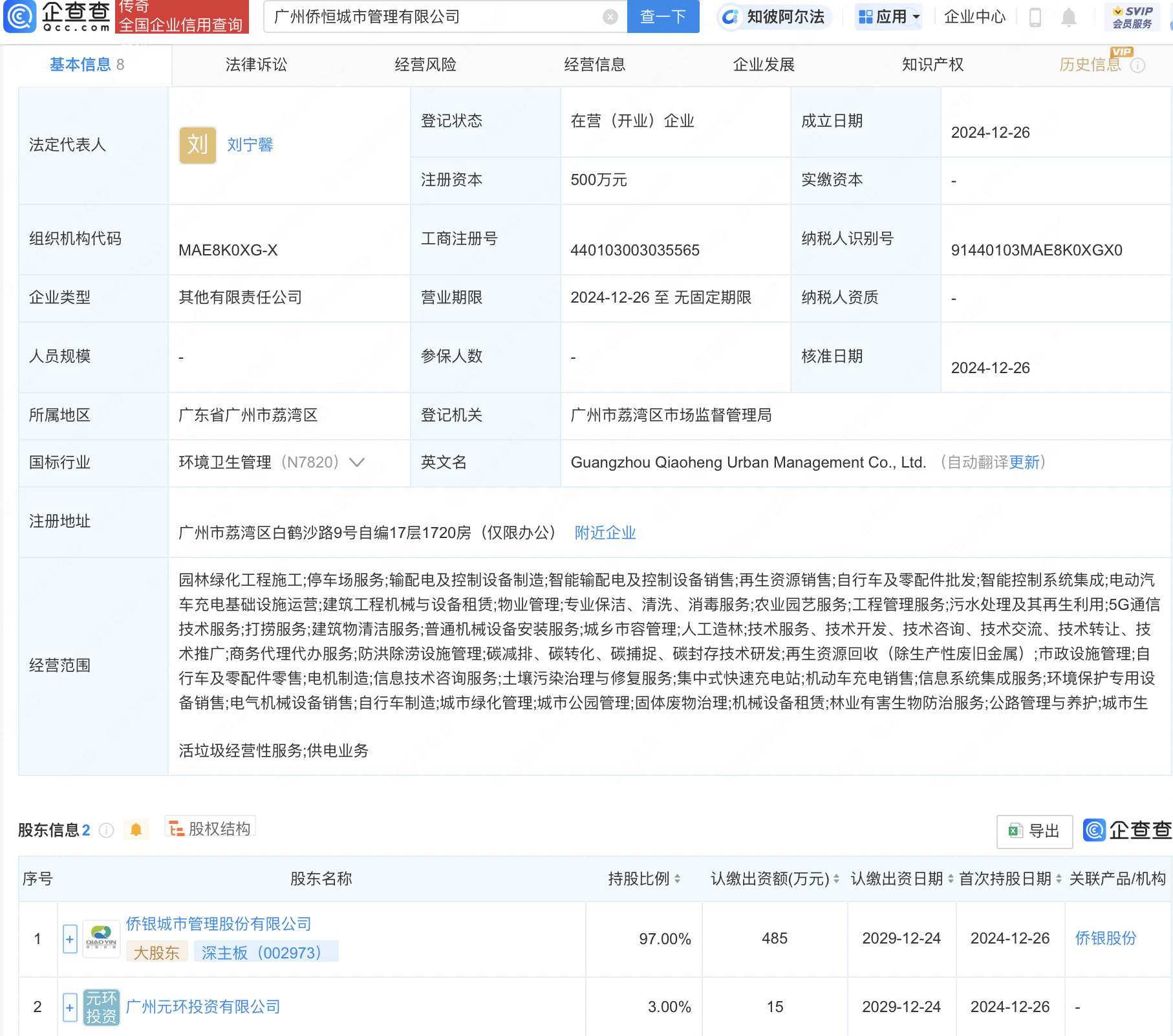Click 元环投资 logo thumbnail
Image resolution: width=1173 pixels, height=1036 pixels.
(x=102, y=1008)
